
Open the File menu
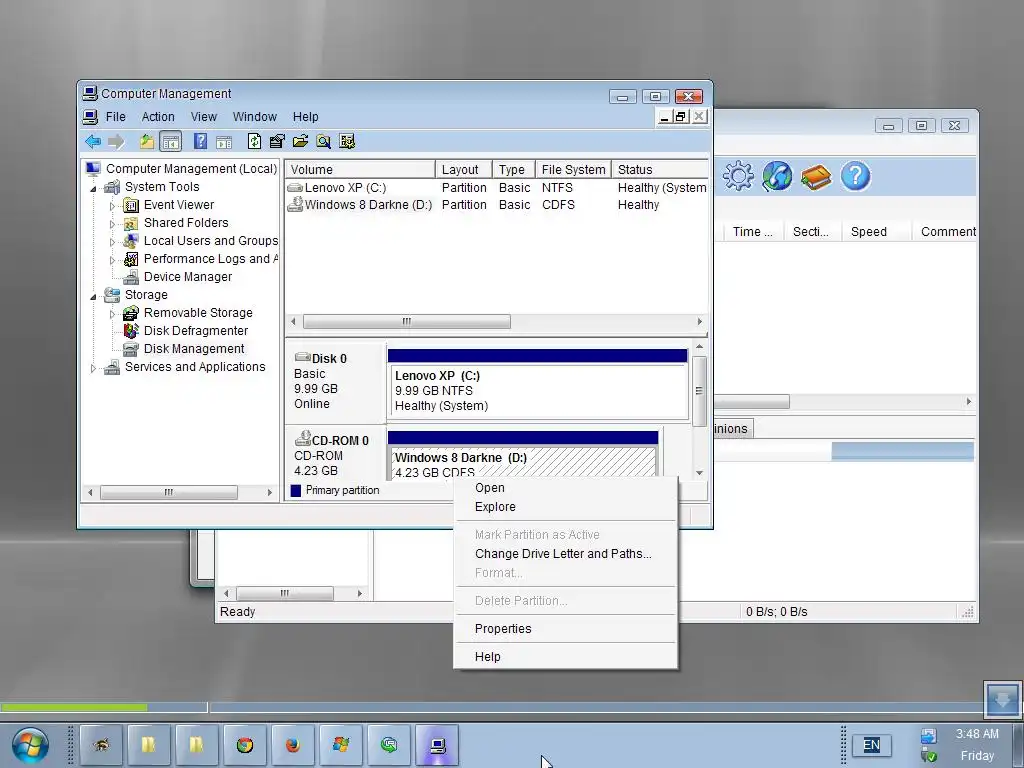(116, 117)
